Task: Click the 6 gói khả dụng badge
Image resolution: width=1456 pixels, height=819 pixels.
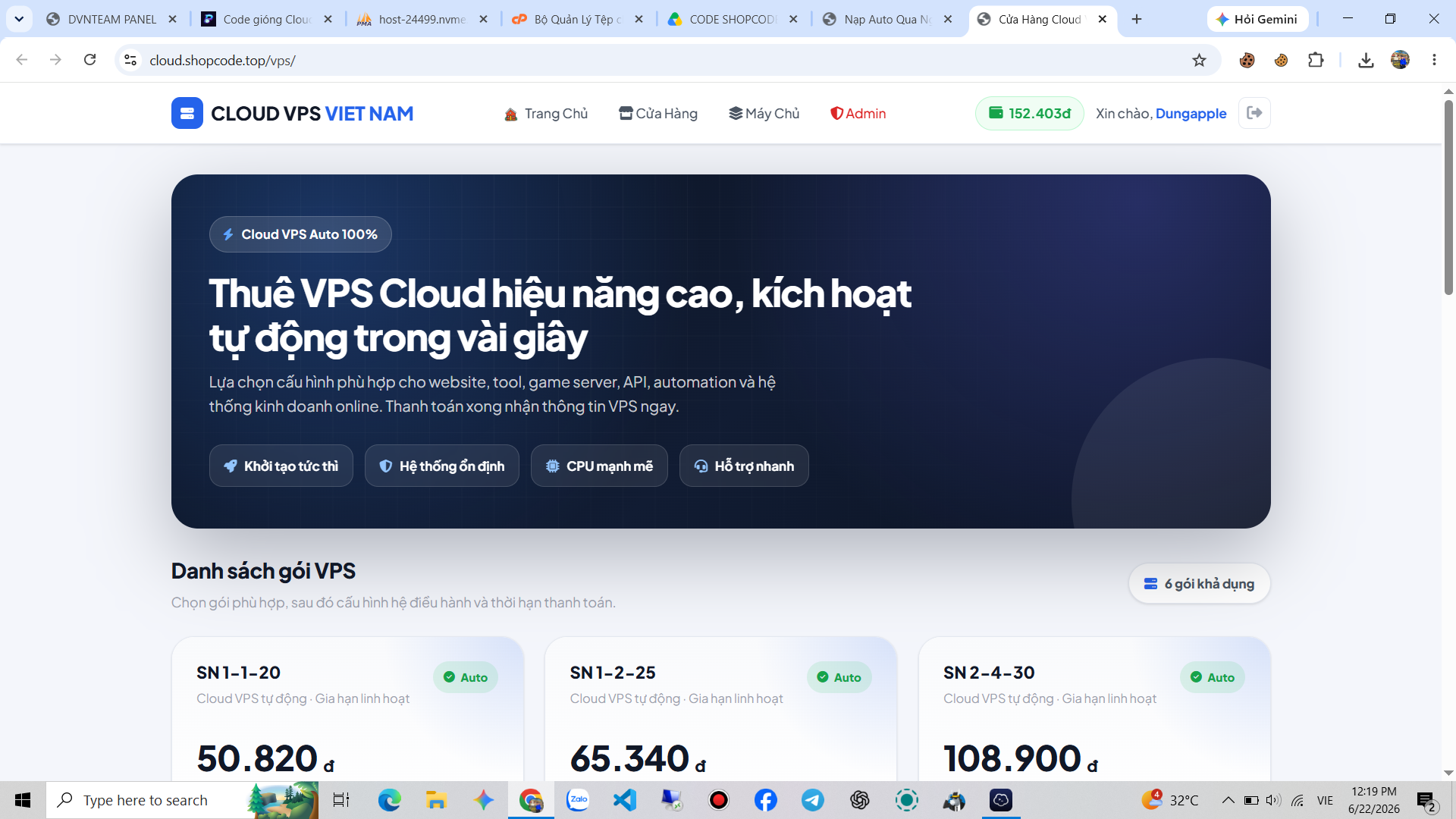Action: [x=1199, y=583]
